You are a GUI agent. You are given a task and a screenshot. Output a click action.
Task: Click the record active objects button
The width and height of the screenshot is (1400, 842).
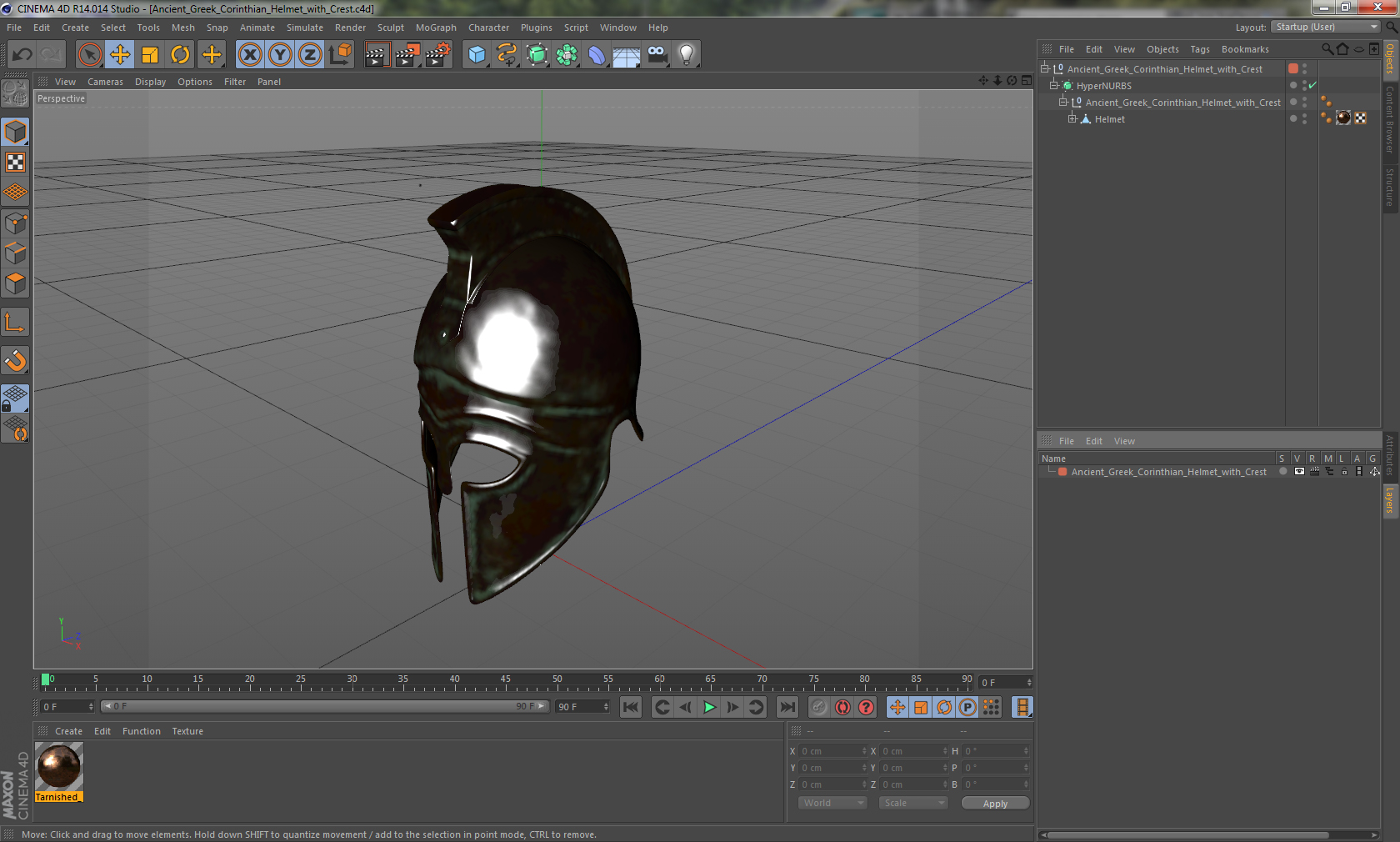coord(819,707)
